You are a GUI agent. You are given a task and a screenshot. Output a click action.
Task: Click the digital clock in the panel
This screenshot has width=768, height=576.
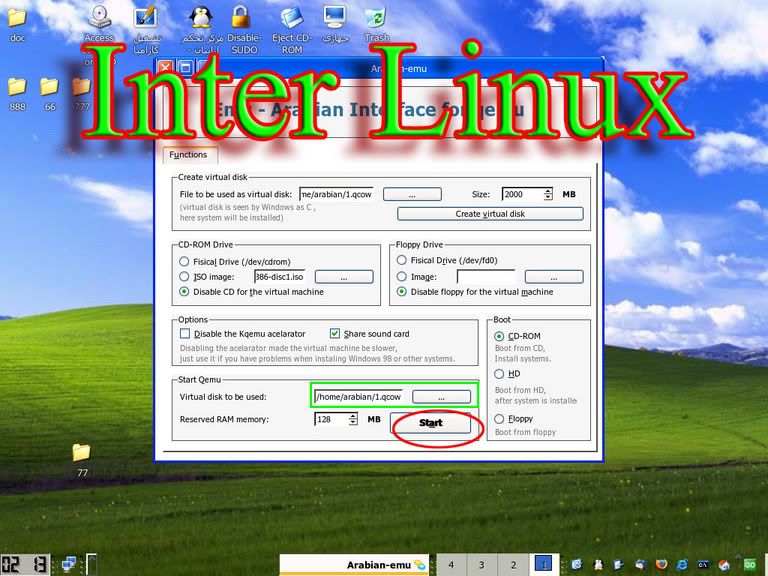(x=25, y=565)
